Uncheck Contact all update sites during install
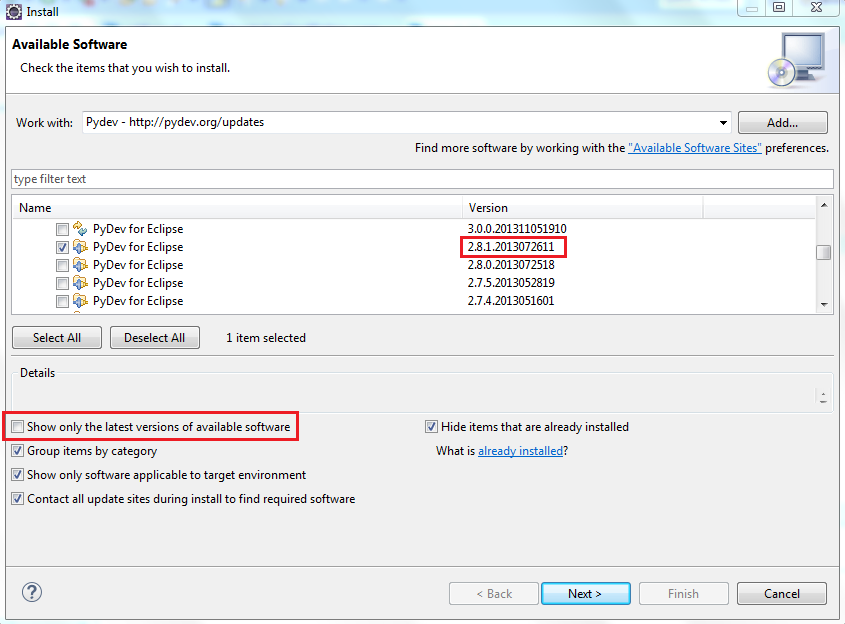 tap(18, 498)
